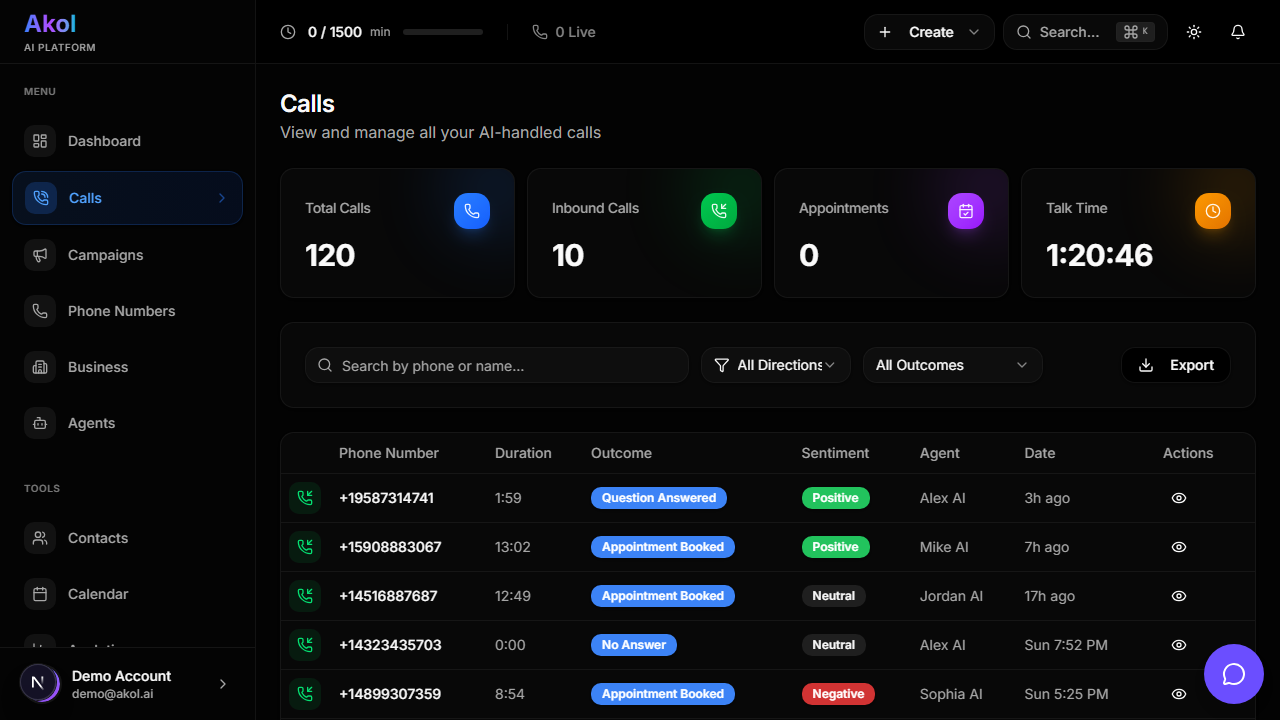1280x720 pixels.
Task: Export the calls list
Action: pyautogui.click(x=1176, y=365)
